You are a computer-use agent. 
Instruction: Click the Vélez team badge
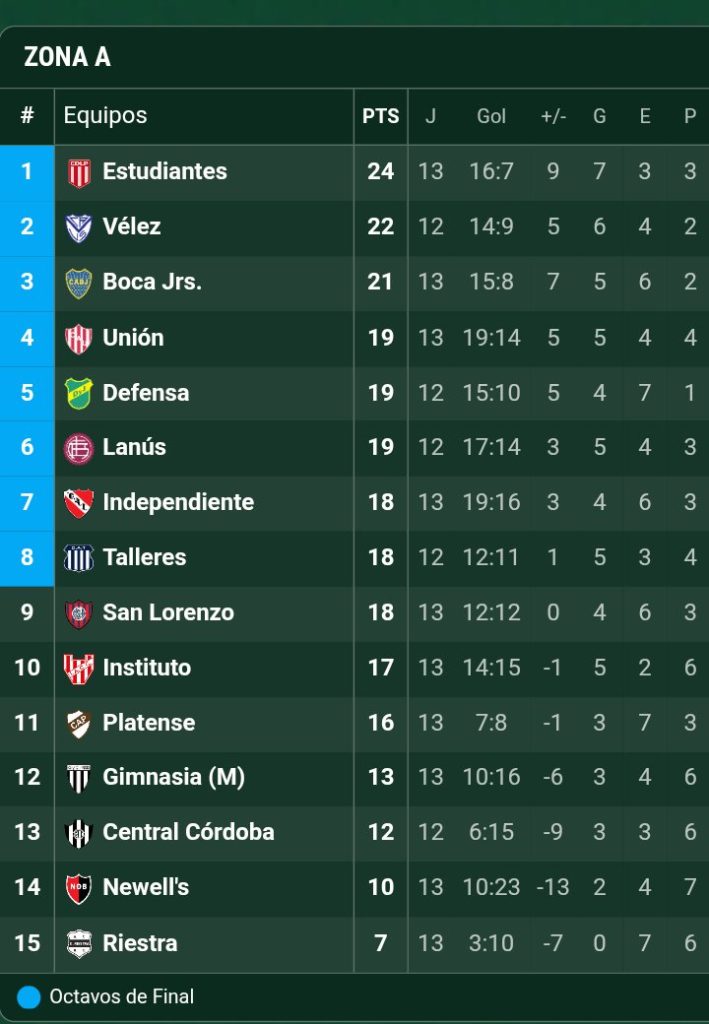click(x=78, y=227)
